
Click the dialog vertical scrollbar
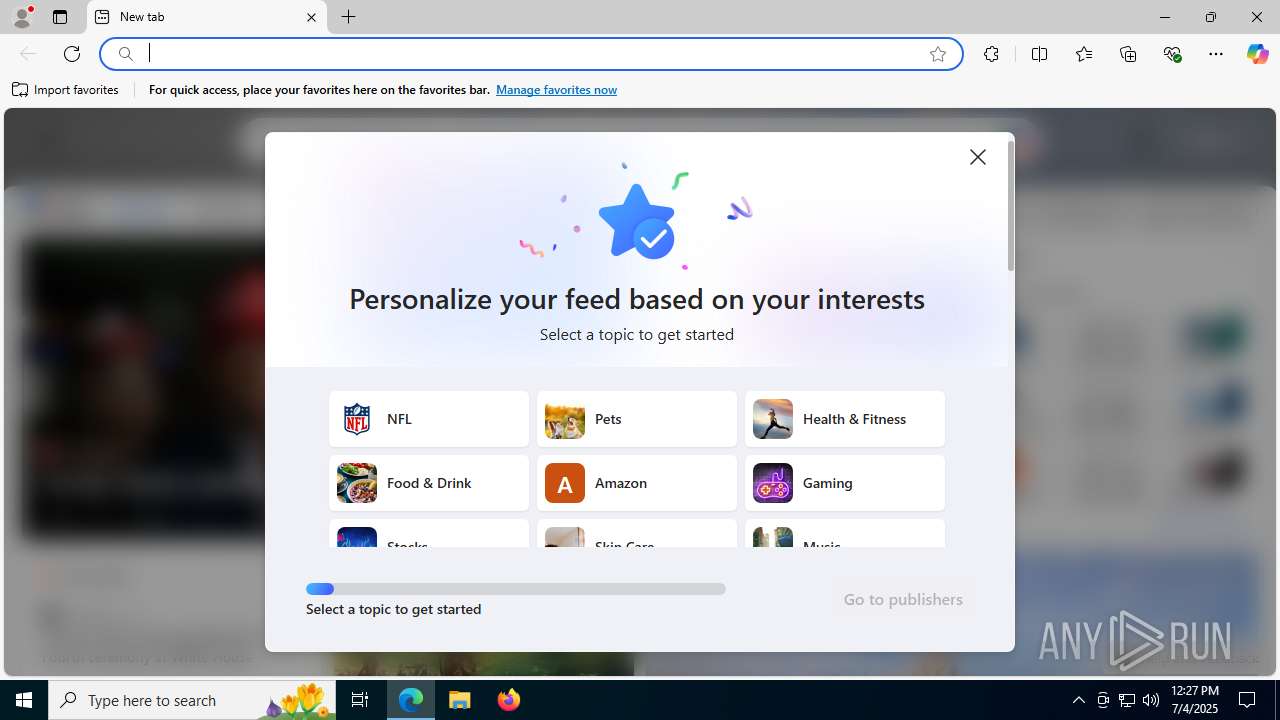(x=1011, y=206)
